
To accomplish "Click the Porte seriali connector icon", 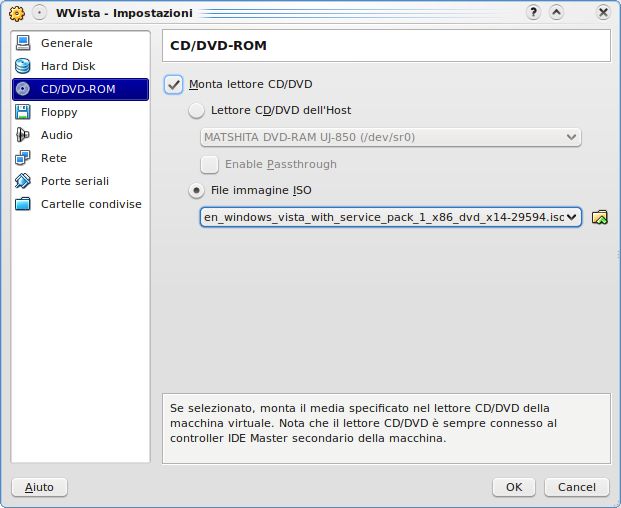I will coord(23,181).
